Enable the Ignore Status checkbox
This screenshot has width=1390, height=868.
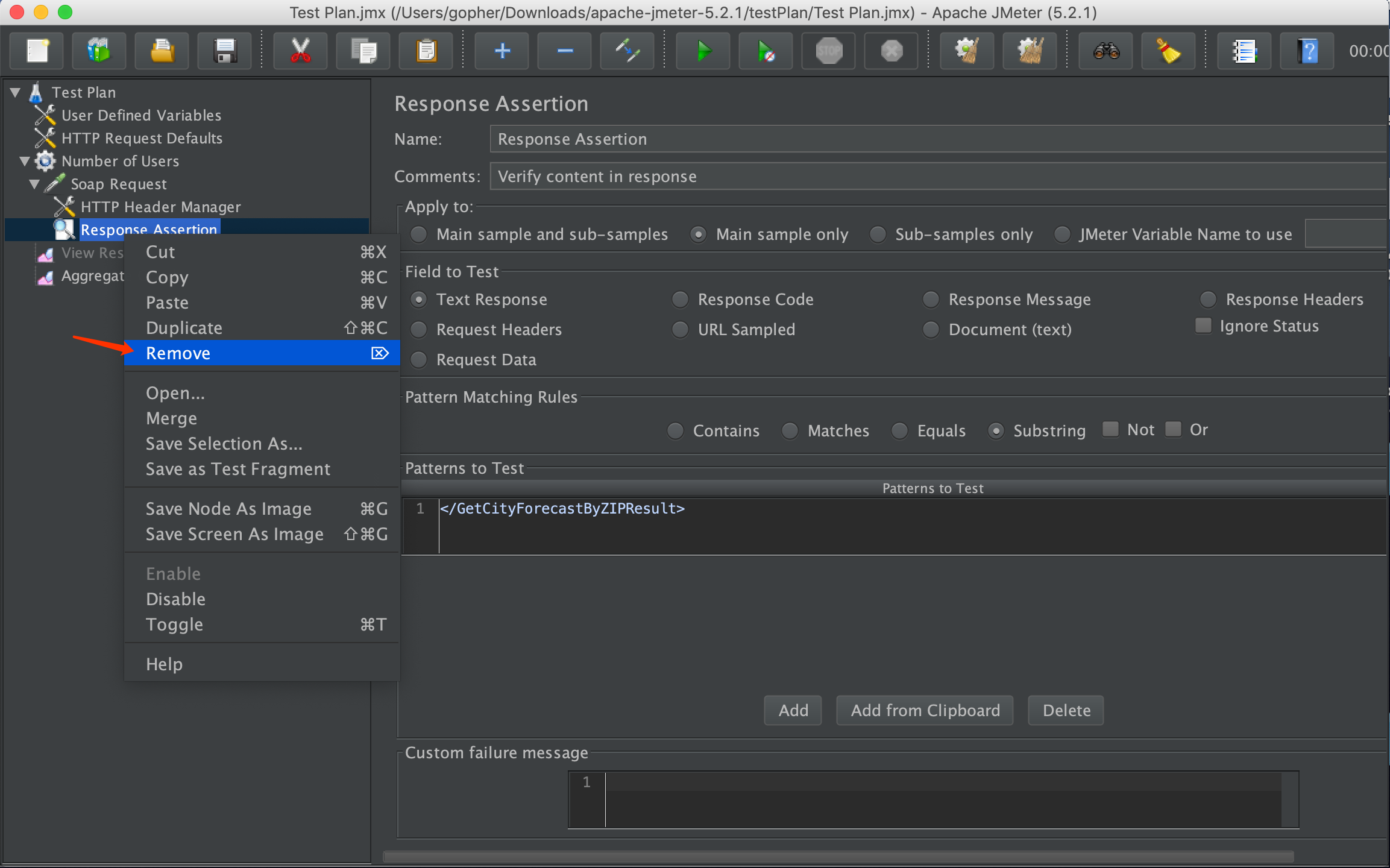point(1203,326)
